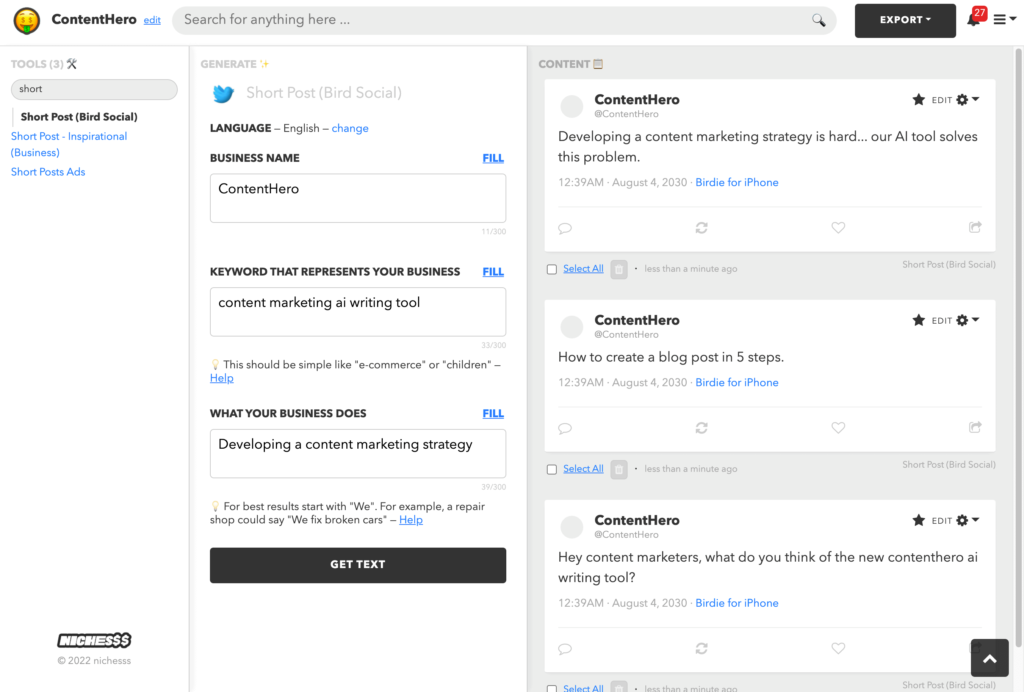Click 'Birdie for iPhone' on the 'Hey content marketers' post
1024x692 pixels.
737,604
